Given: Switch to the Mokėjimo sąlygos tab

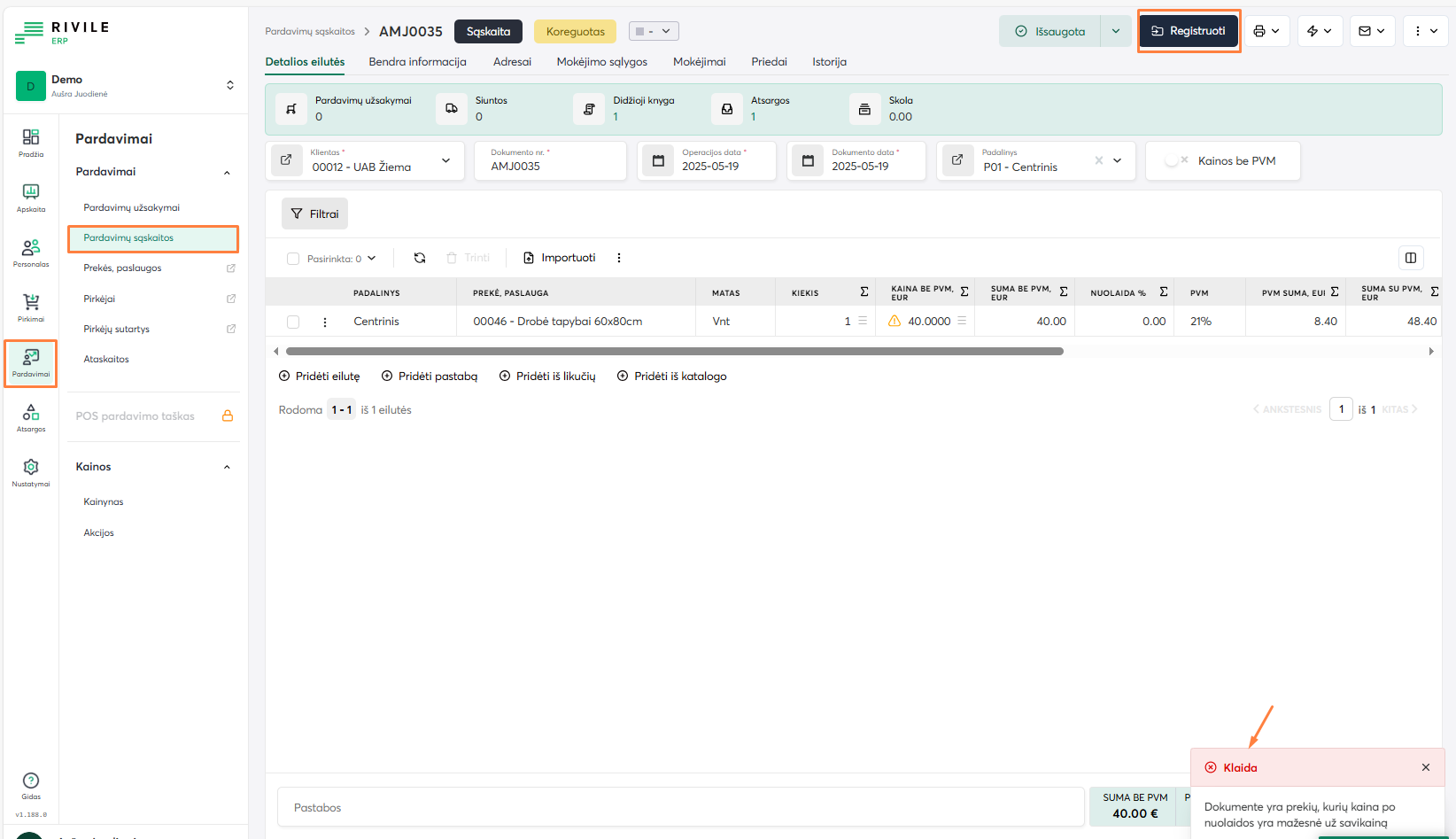Looking at the screenshot, I should [x=601, y=62].
